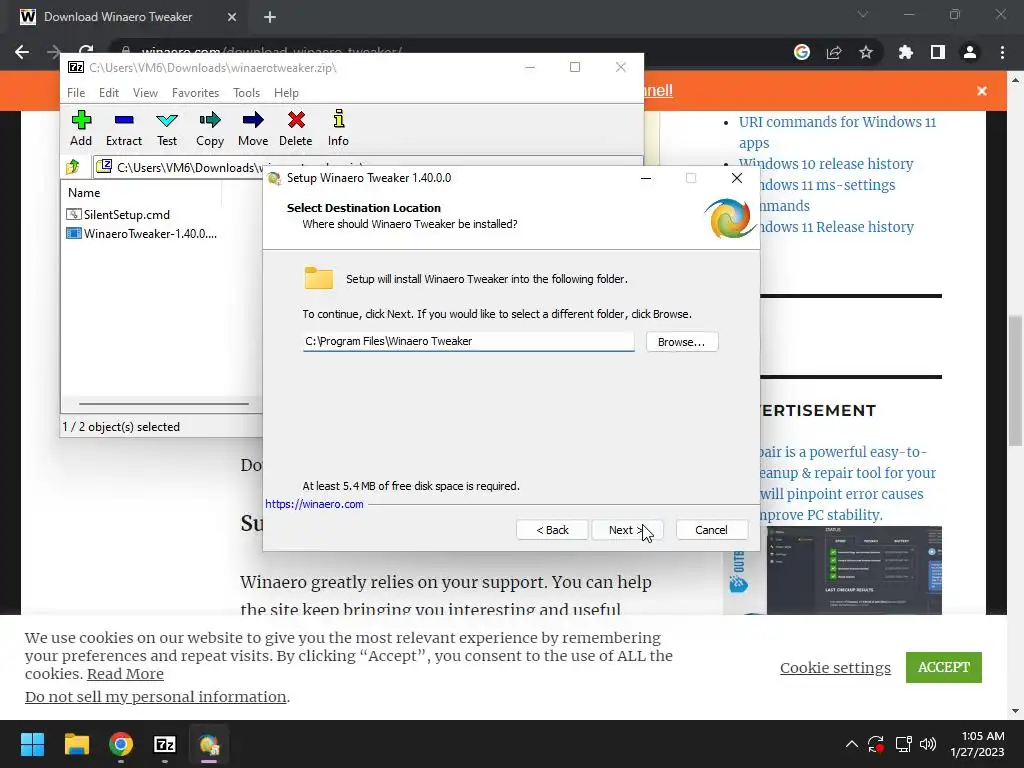Open the Chrome profile icon
The width and height of the screenshot is (1024, 768).
click(970, 52)
